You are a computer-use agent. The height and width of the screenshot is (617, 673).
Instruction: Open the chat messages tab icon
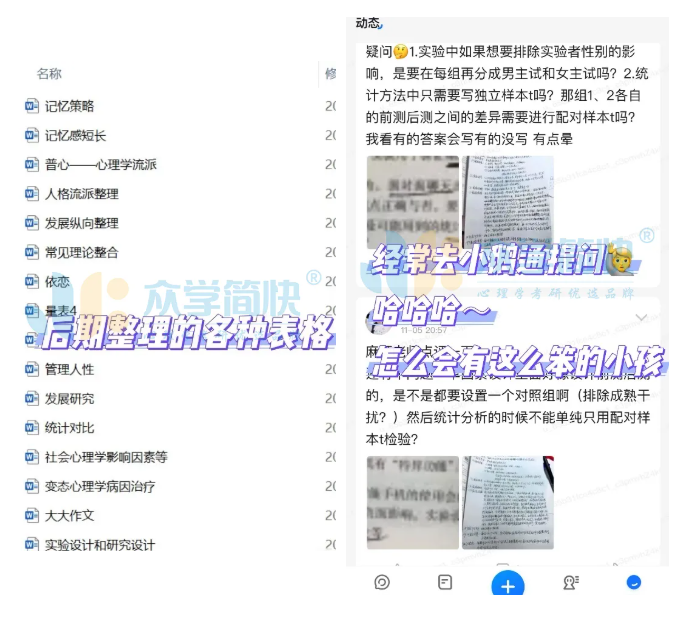[382, 582]
